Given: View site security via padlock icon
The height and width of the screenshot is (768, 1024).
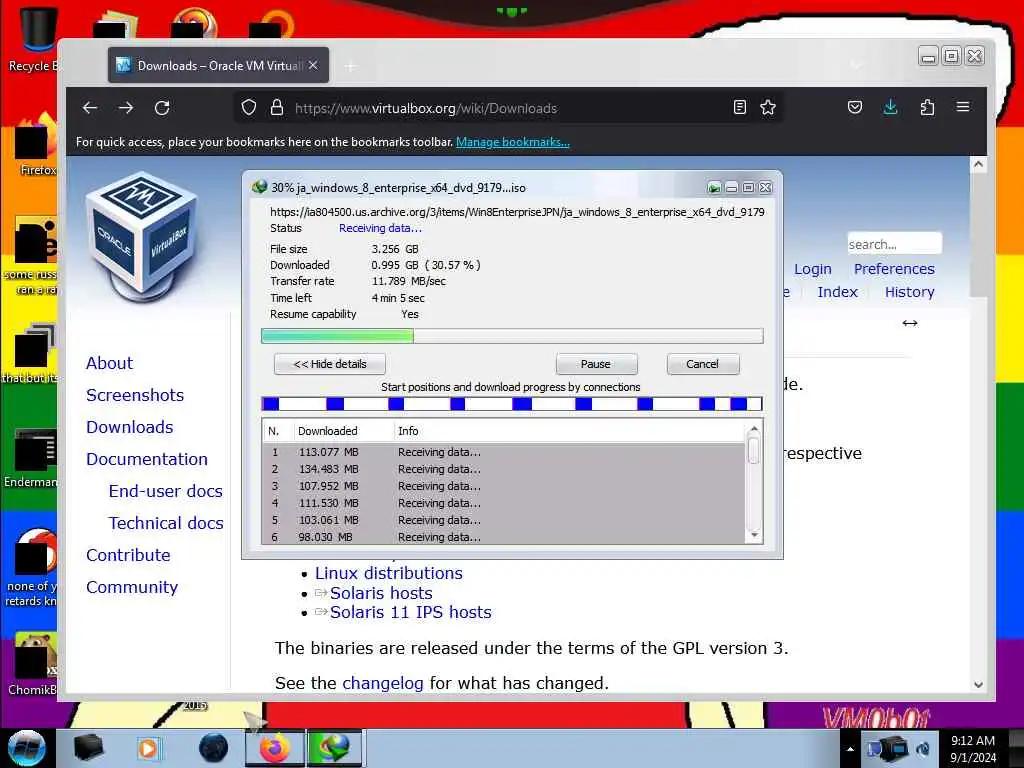Looking at the screenshot, I should pyautogui.click(x=277, y=108).
